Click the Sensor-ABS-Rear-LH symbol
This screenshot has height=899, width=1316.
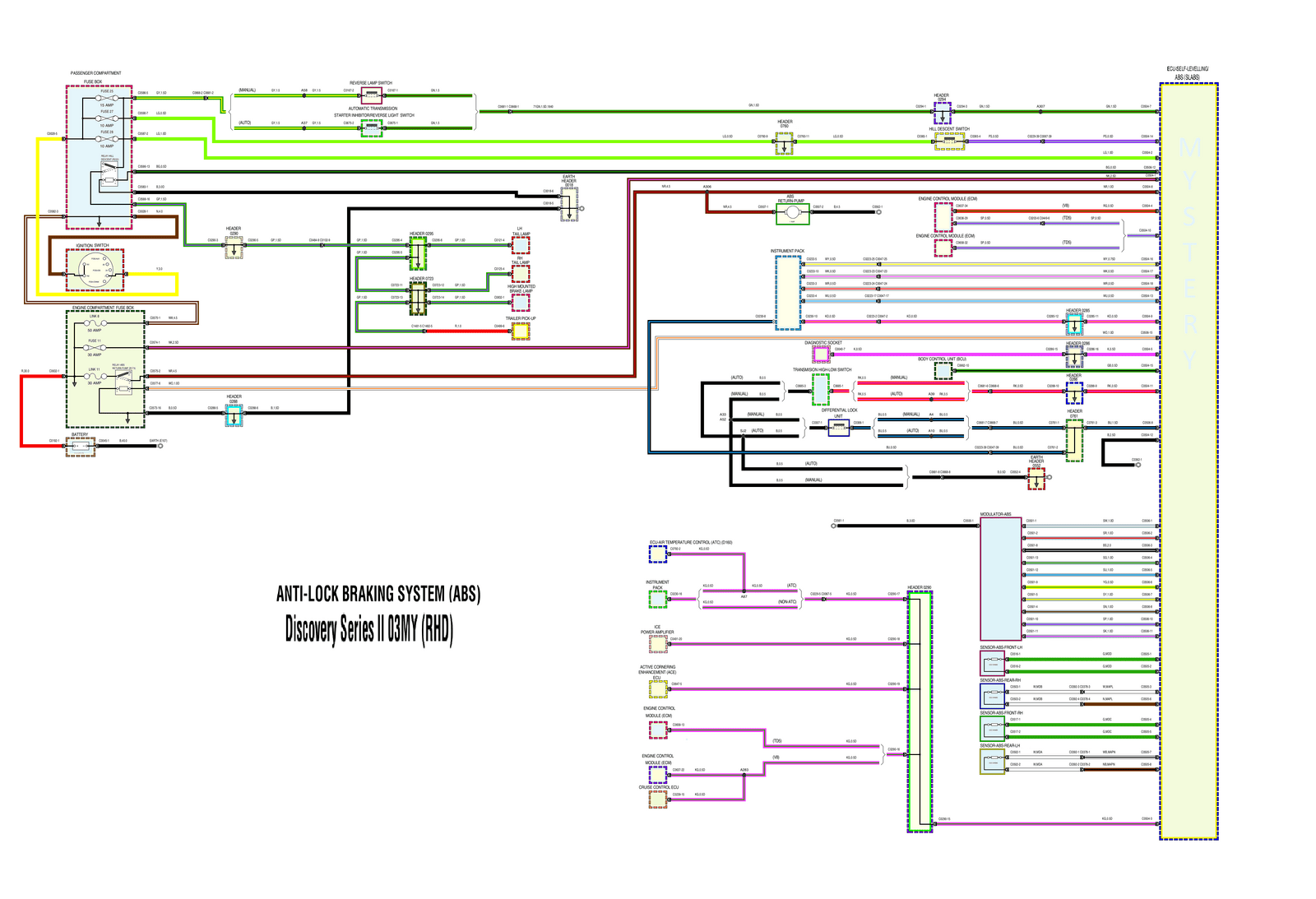coord(993,762)
